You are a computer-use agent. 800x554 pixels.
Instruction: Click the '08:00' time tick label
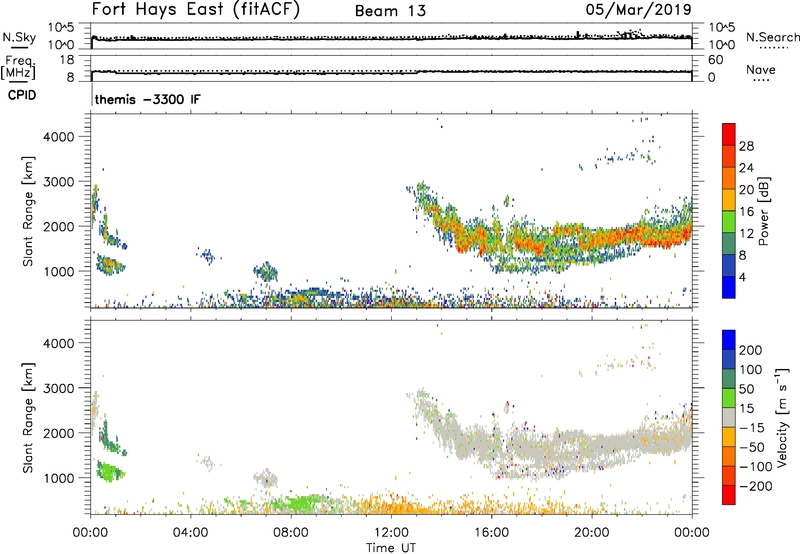[x=290, y=533]
